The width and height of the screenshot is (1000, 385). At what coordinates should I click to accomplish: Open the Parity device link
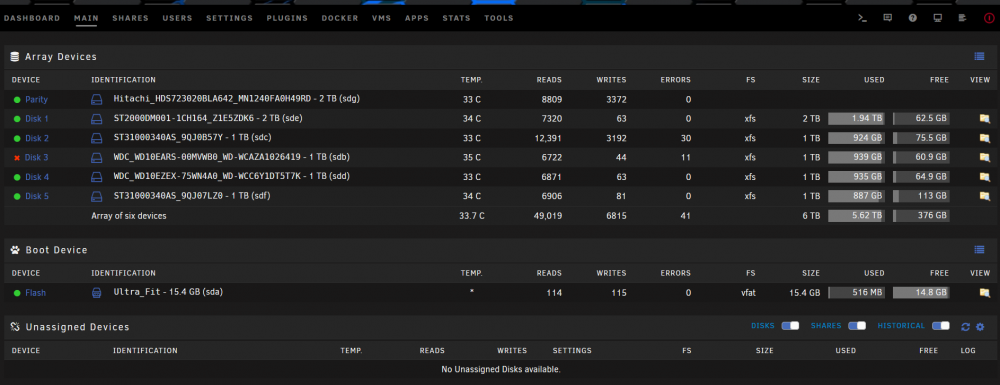[x=36, y=100]
